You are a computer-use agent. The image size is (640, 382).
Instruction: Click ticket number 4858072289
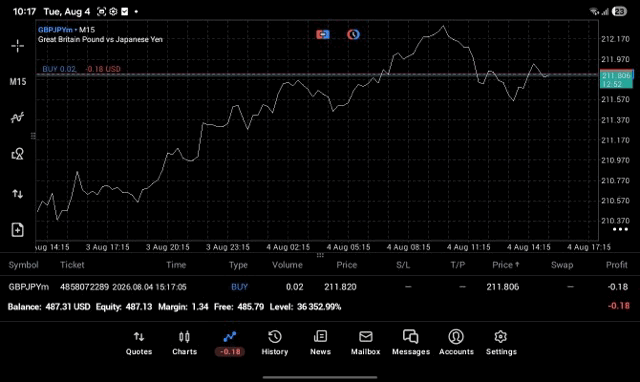pyautogui.click(x=84, y=287)
